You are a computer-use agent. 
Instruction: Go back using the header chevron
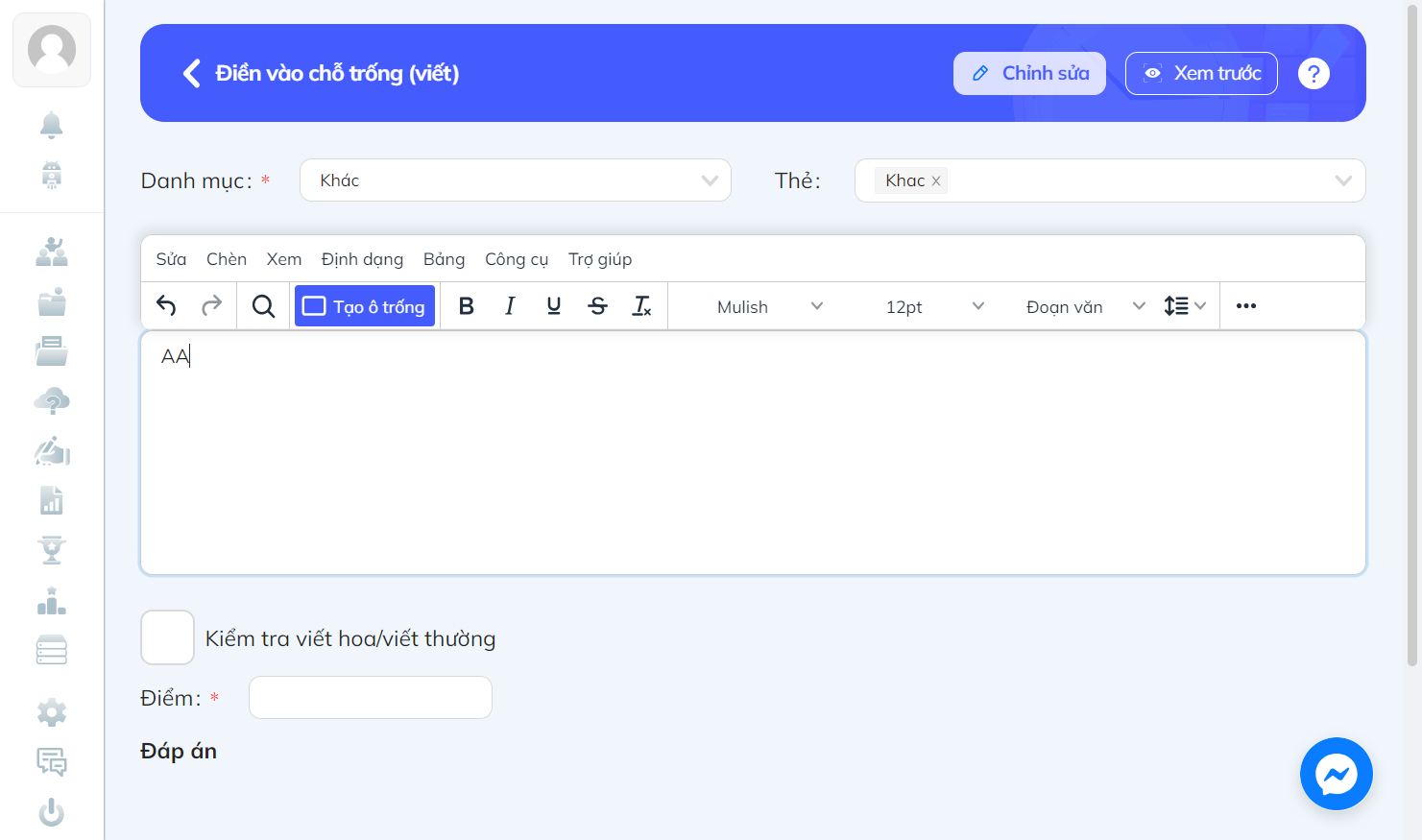point(192,73)
